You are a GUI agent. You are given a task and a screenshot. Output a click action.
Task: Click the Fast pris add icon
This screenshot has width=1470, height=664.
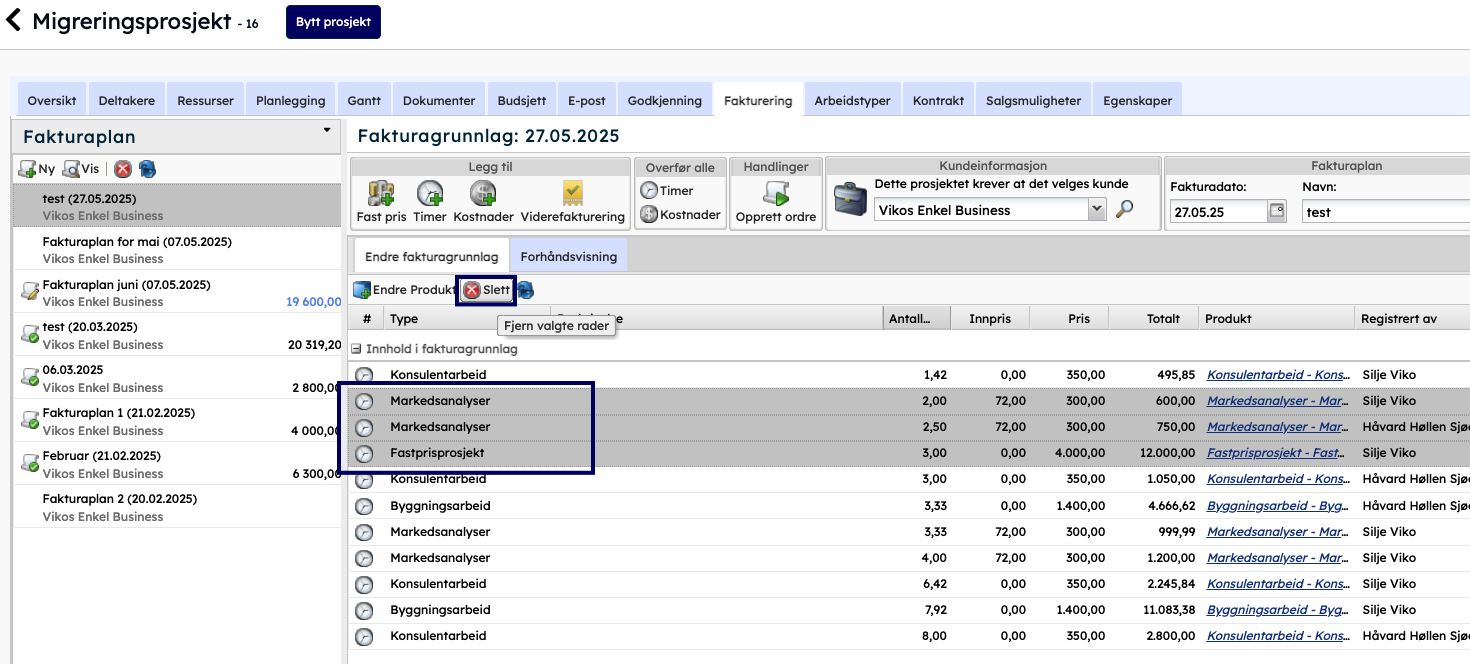381,194
